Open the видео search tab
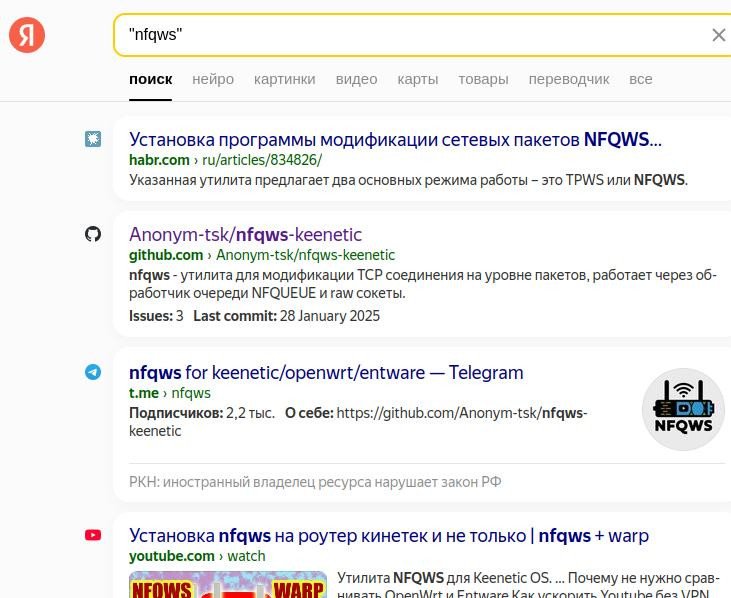This screenshot has width=731, height=598. tap(357, 79)
